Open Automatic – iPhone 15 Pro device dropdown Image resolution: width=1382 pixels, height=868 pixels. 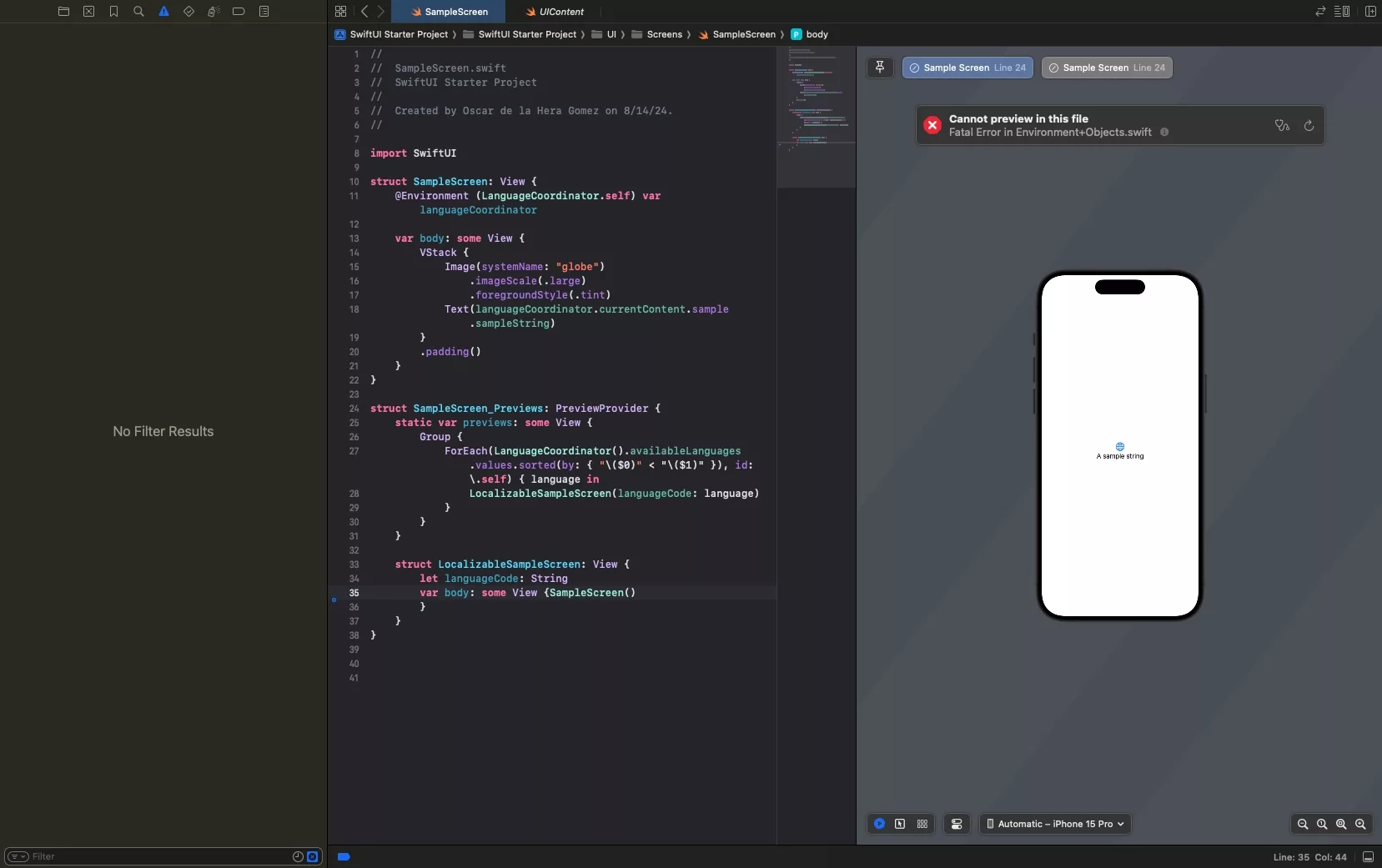(x=1055, y=824)
